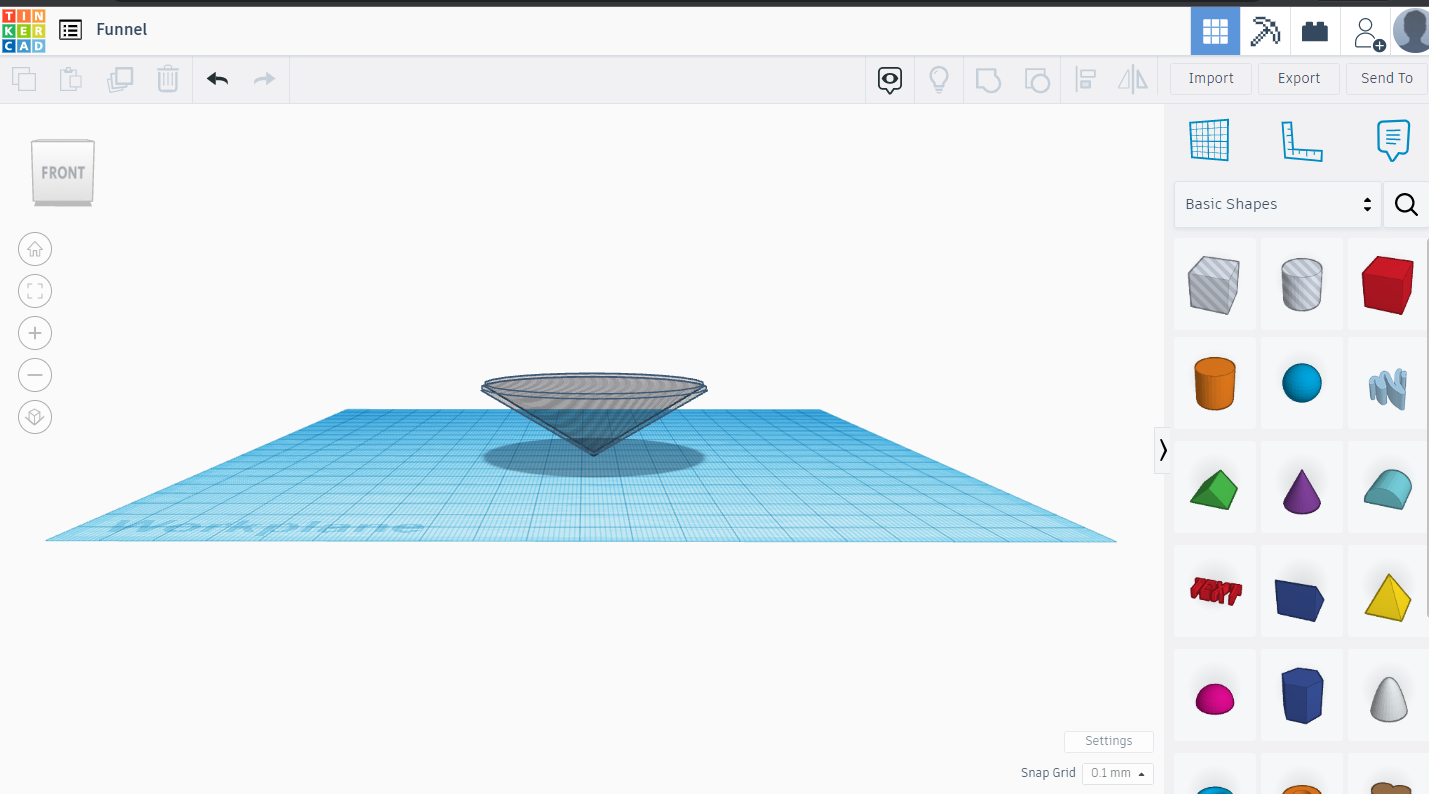Viewport: 1429px width, 794px height.
Task: Click the Delete trash can icon
Action: [x=168, y=79]
